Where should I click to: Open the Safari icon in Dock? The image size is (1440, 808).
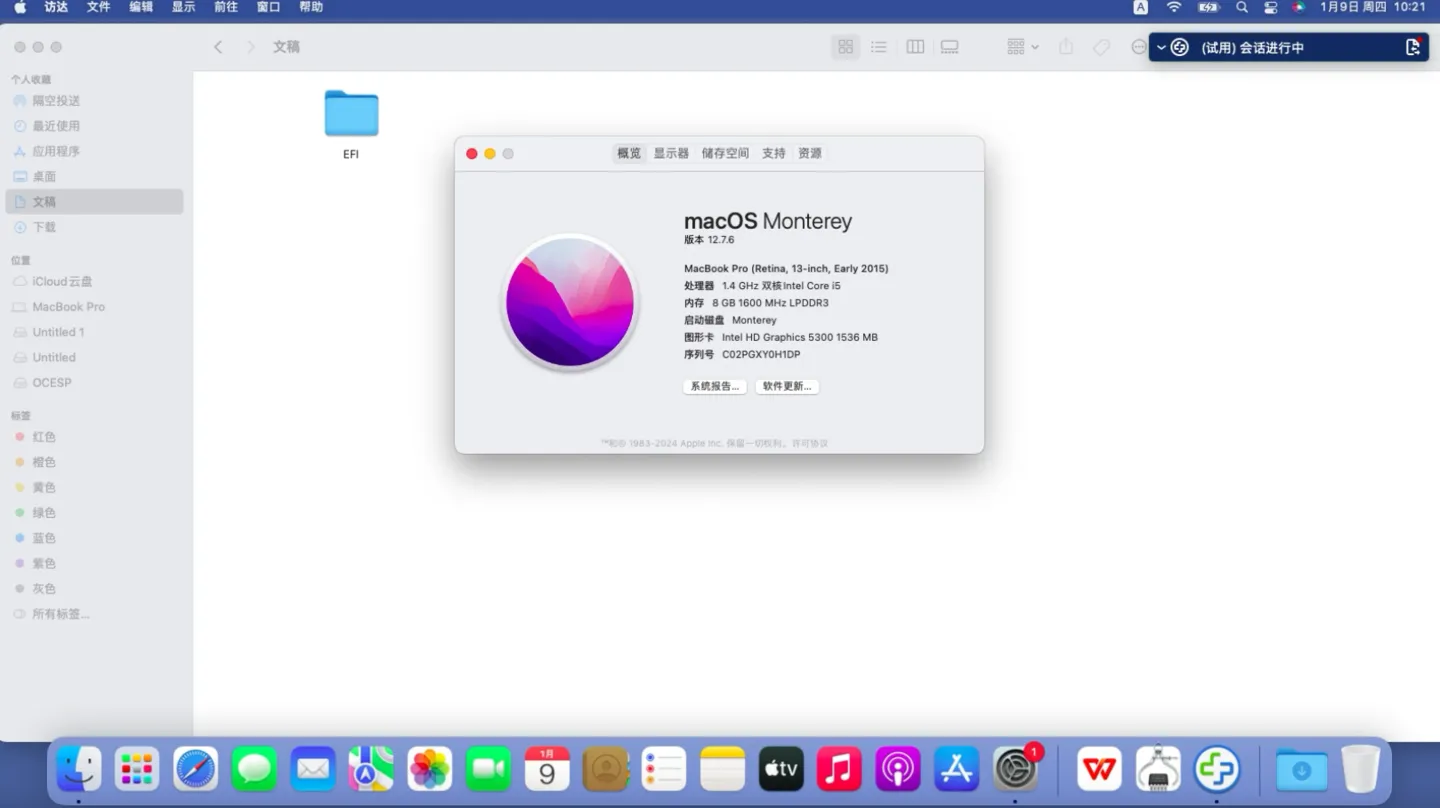(x=196, y=769)
